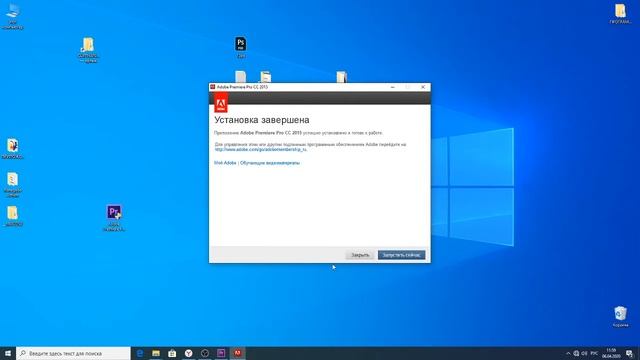Open the adobe.com membership hyperlink

(x=261, y=150)
